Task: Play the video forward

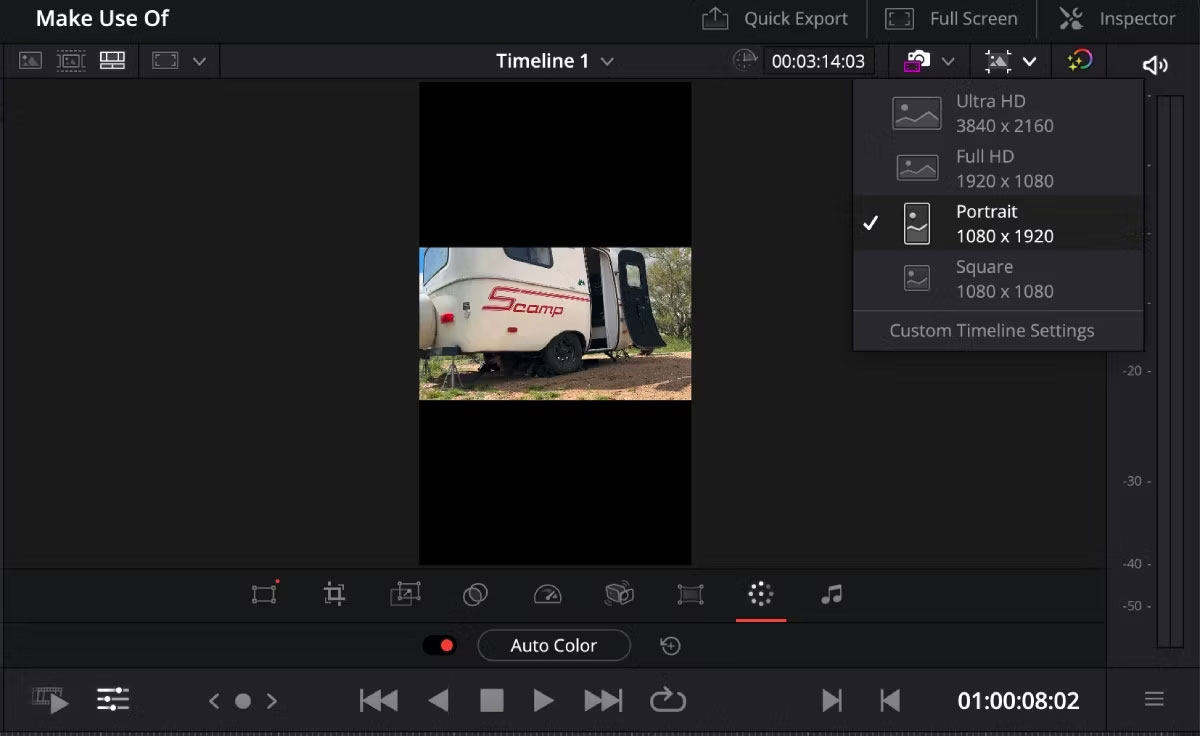Action: (543, 700)
